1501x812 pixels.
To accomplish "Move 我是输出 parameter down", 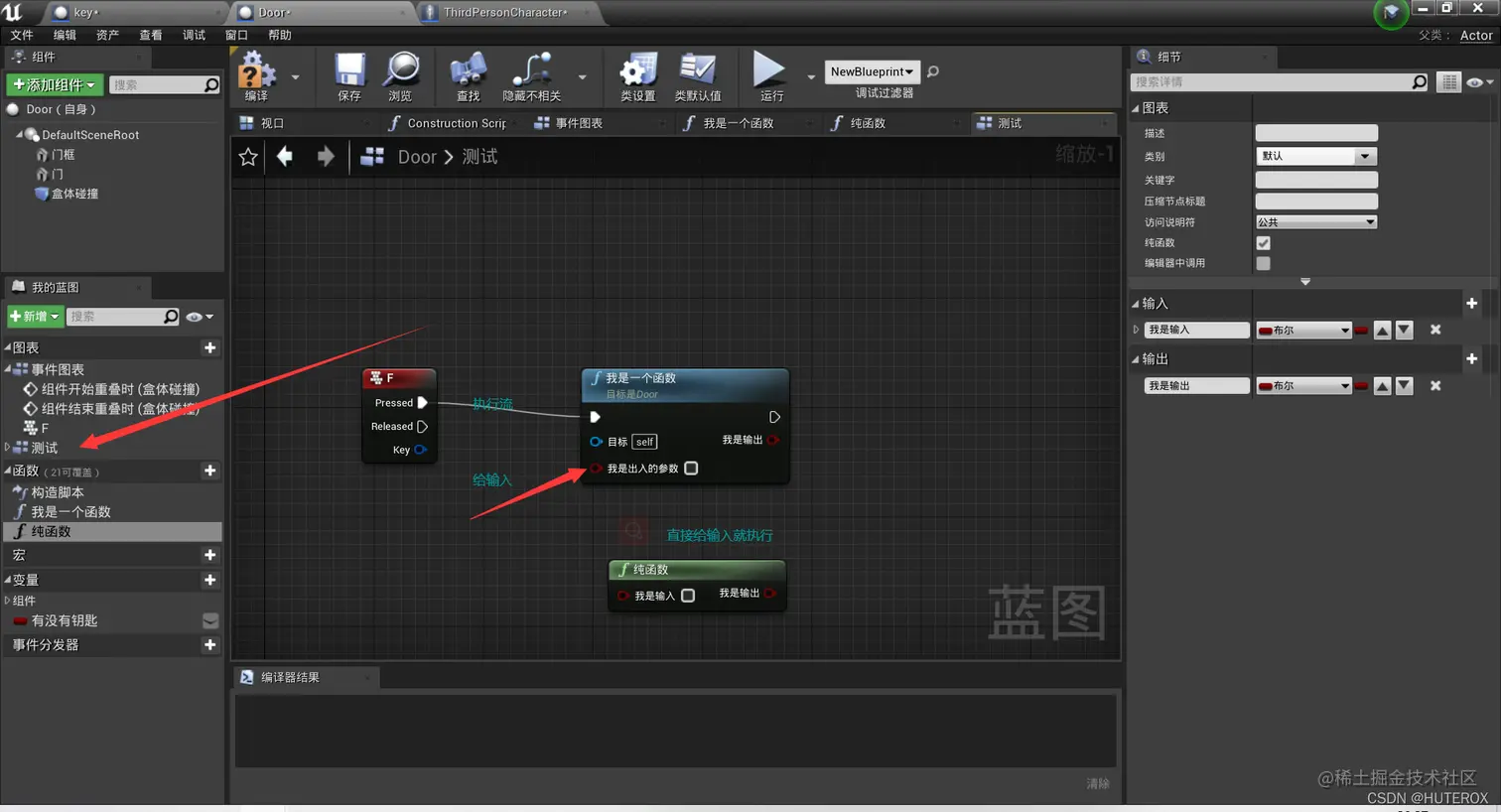I will pos(1404,386).
